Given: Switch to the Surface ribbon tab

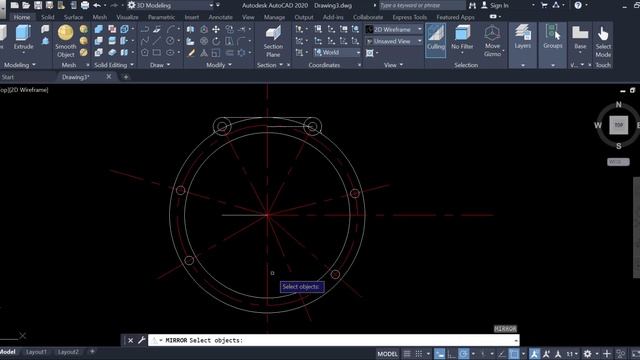Looking at the screenshot, I should [73, 17].
